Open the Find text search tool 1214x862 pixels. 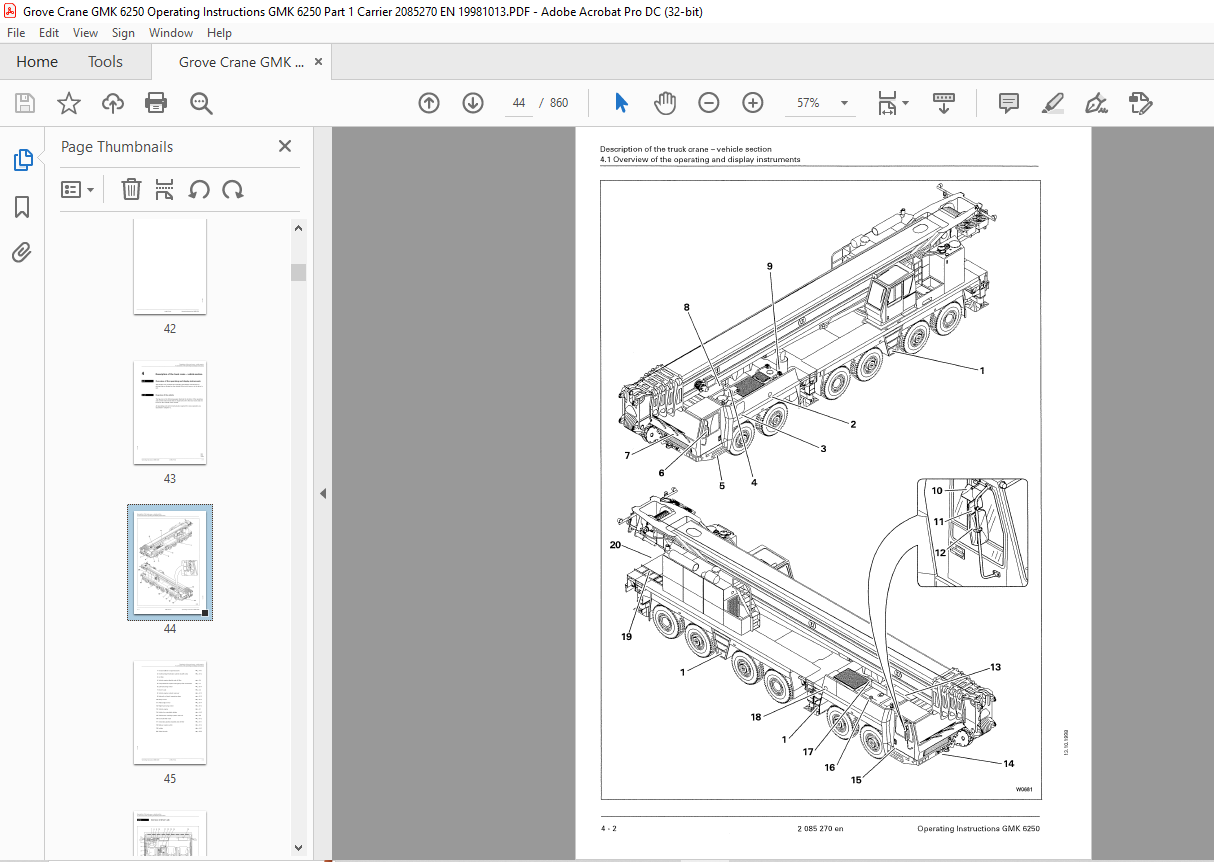tap(201, 103)
